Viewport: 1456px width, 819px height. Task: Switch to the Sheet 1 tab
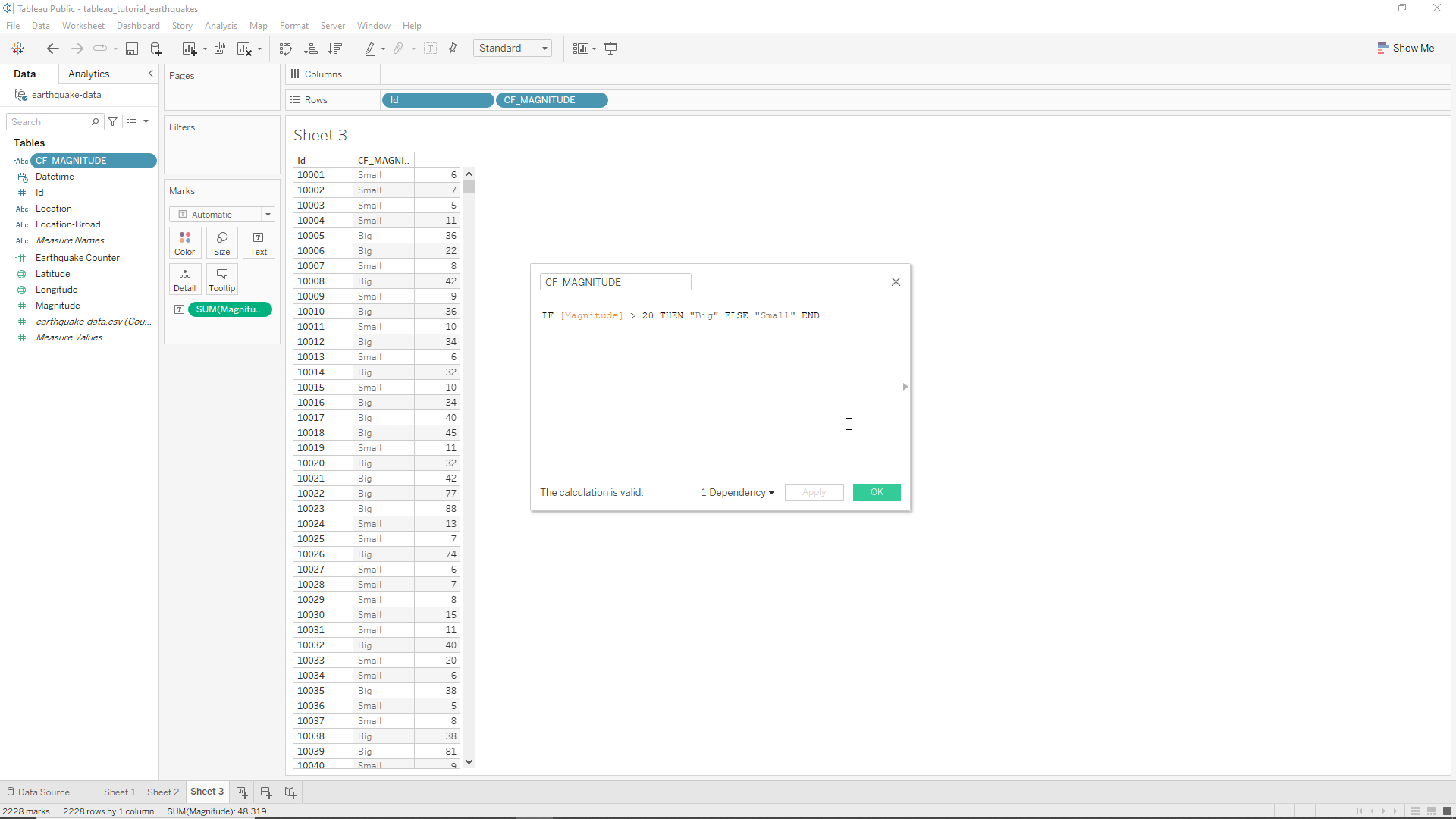coord(120,792)
